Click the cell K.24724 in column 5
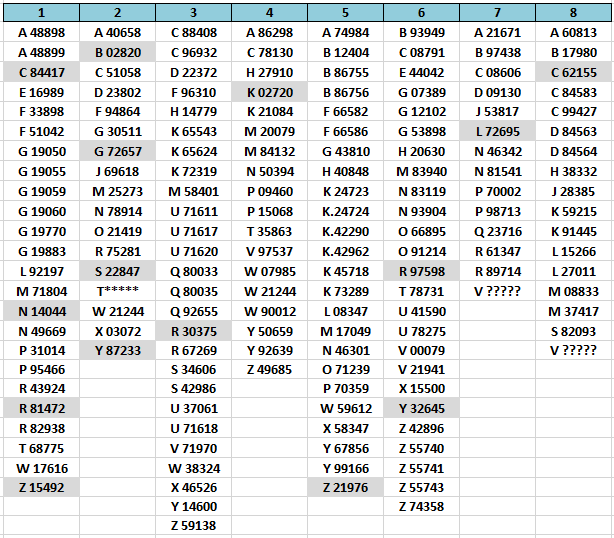 click(345, 211)
